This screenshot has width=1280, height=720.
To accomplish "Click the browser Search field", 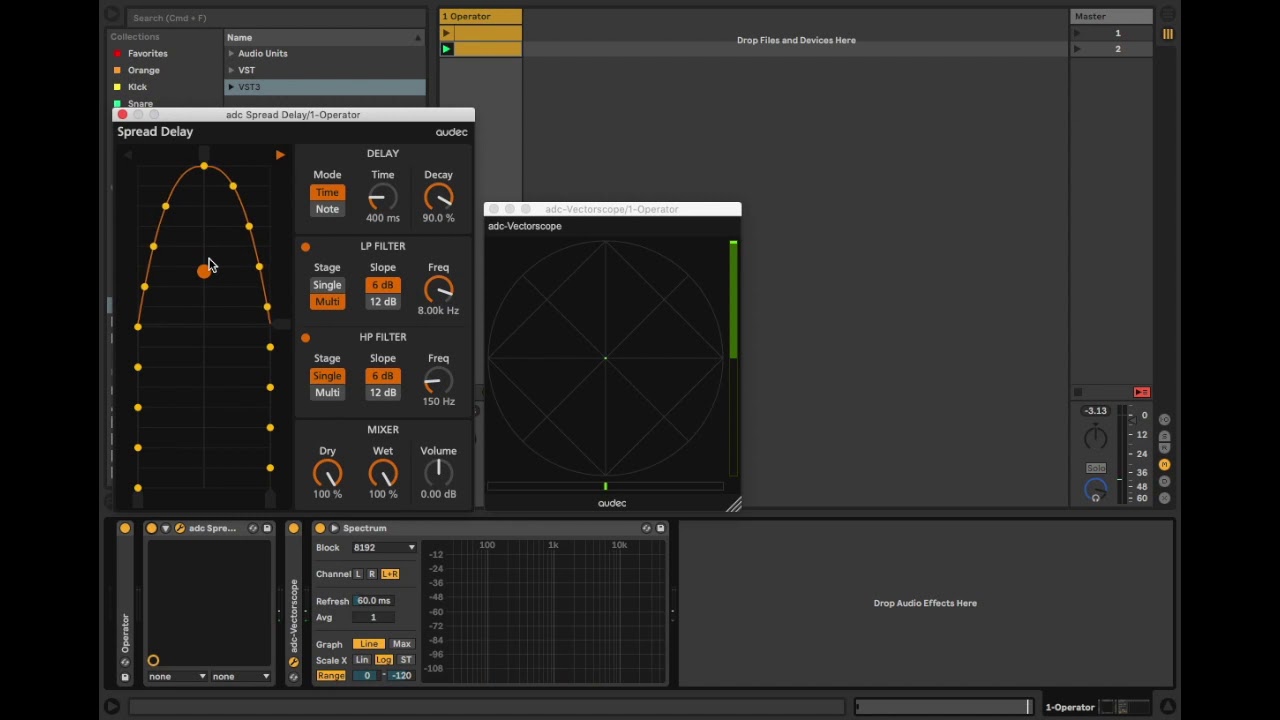I will click(275, 18).
